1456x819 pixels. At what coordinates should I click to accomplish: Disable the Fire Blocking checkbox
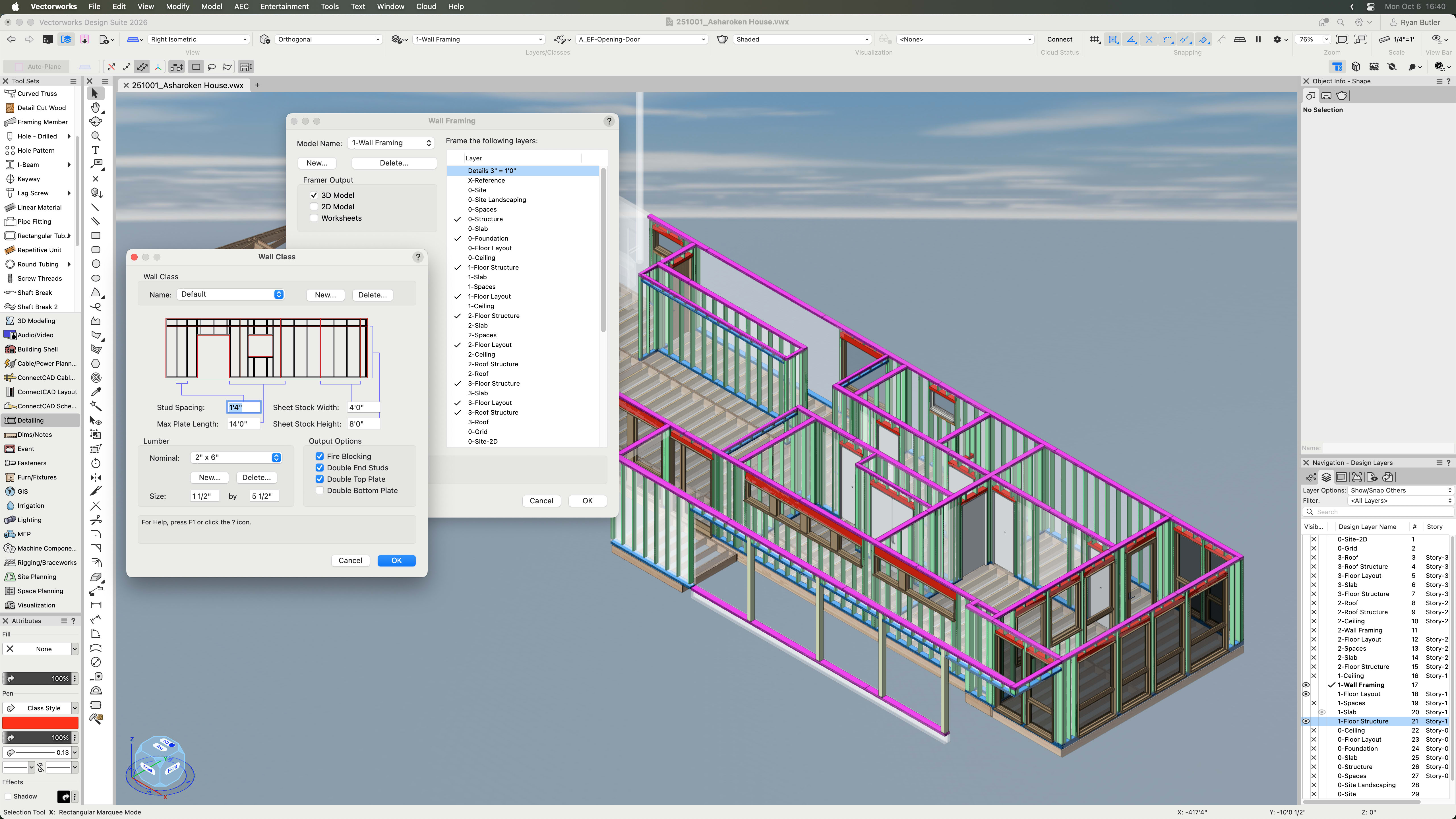tap(319, 456)
